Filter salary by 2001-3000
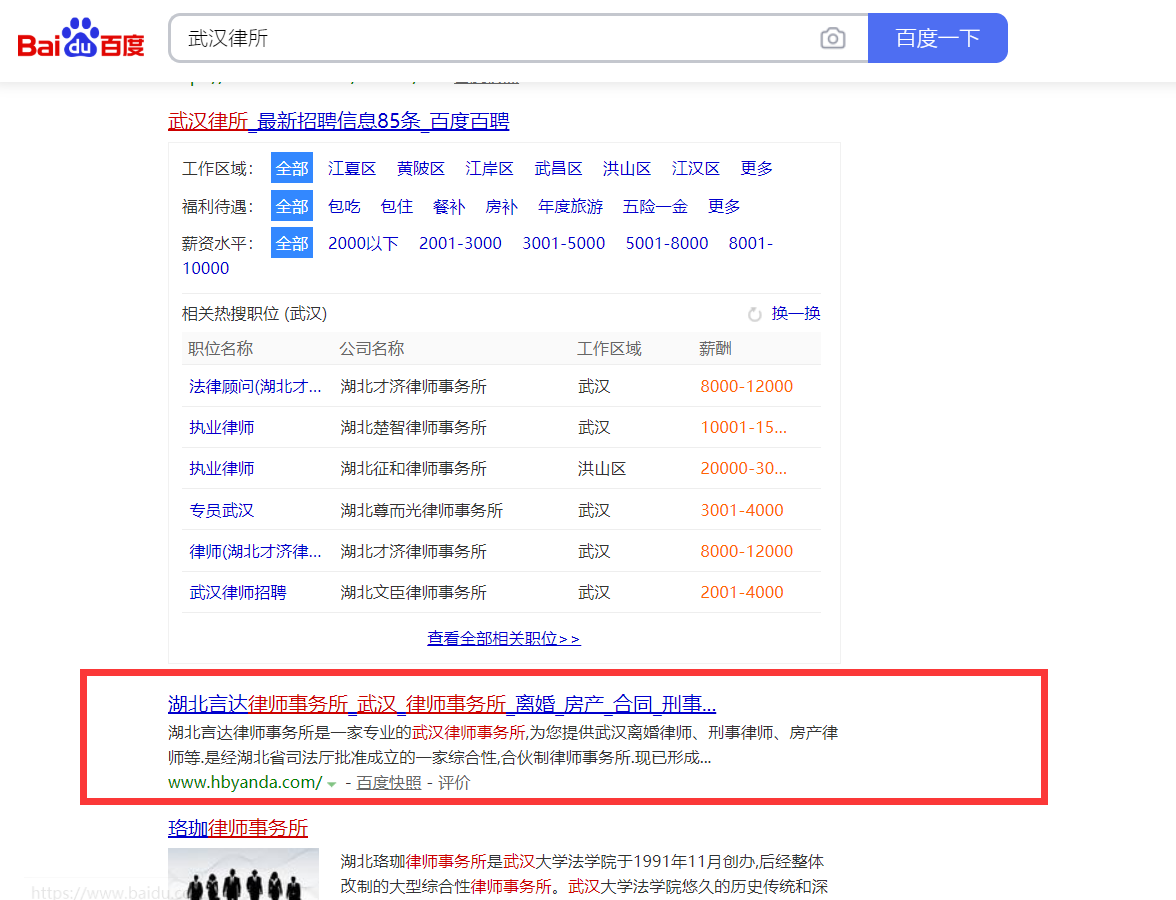The width and height of the screenshot is (1176, 900). pos(460,244)
